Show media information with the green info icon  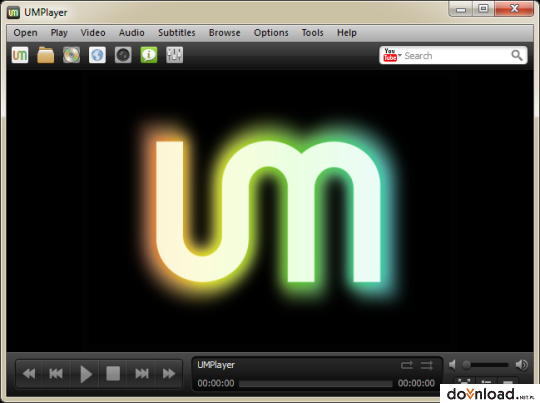tap(149, 55)
